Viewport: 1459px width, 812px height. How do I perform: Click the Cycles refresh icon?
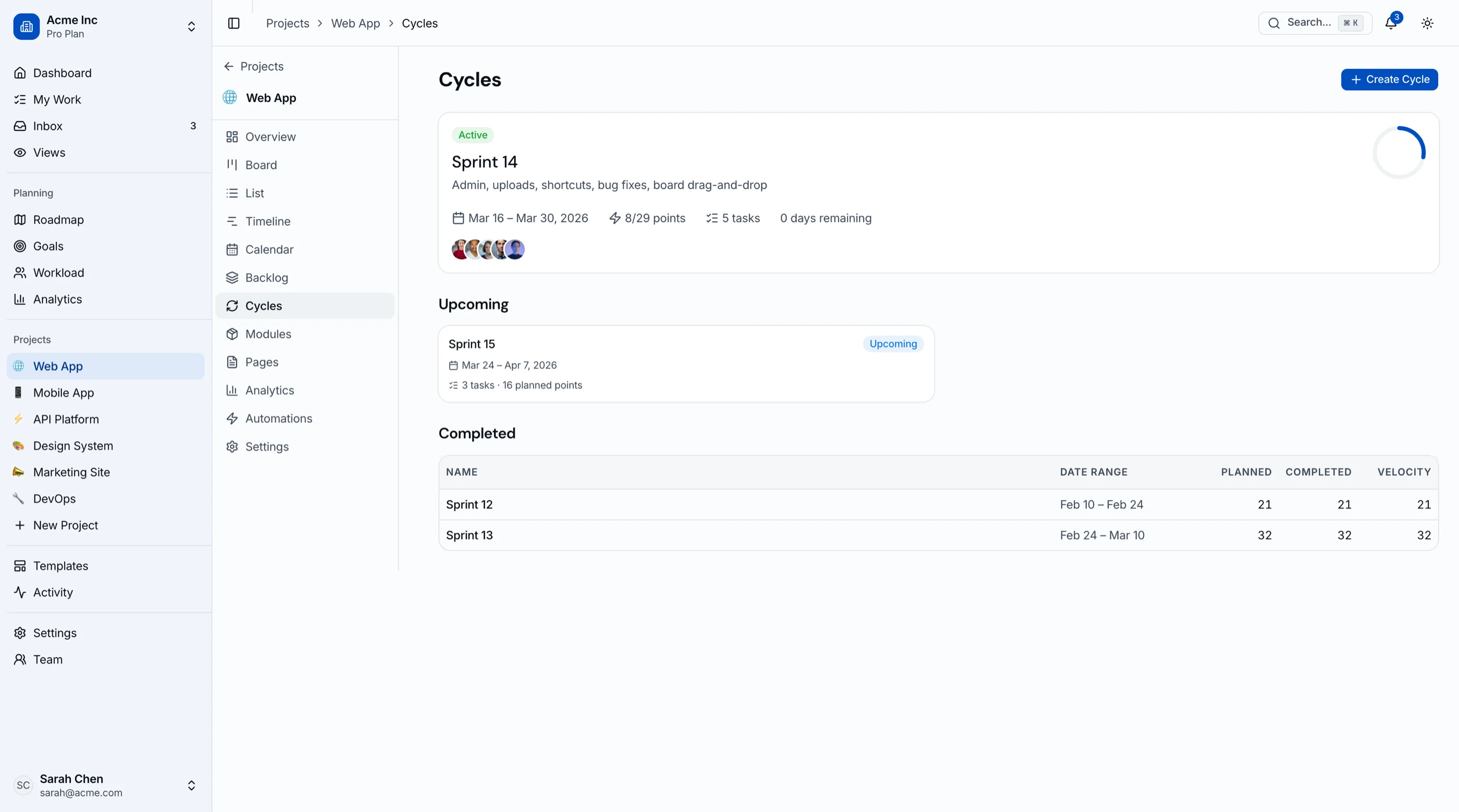pyautogui.click(x=232, y=306)
